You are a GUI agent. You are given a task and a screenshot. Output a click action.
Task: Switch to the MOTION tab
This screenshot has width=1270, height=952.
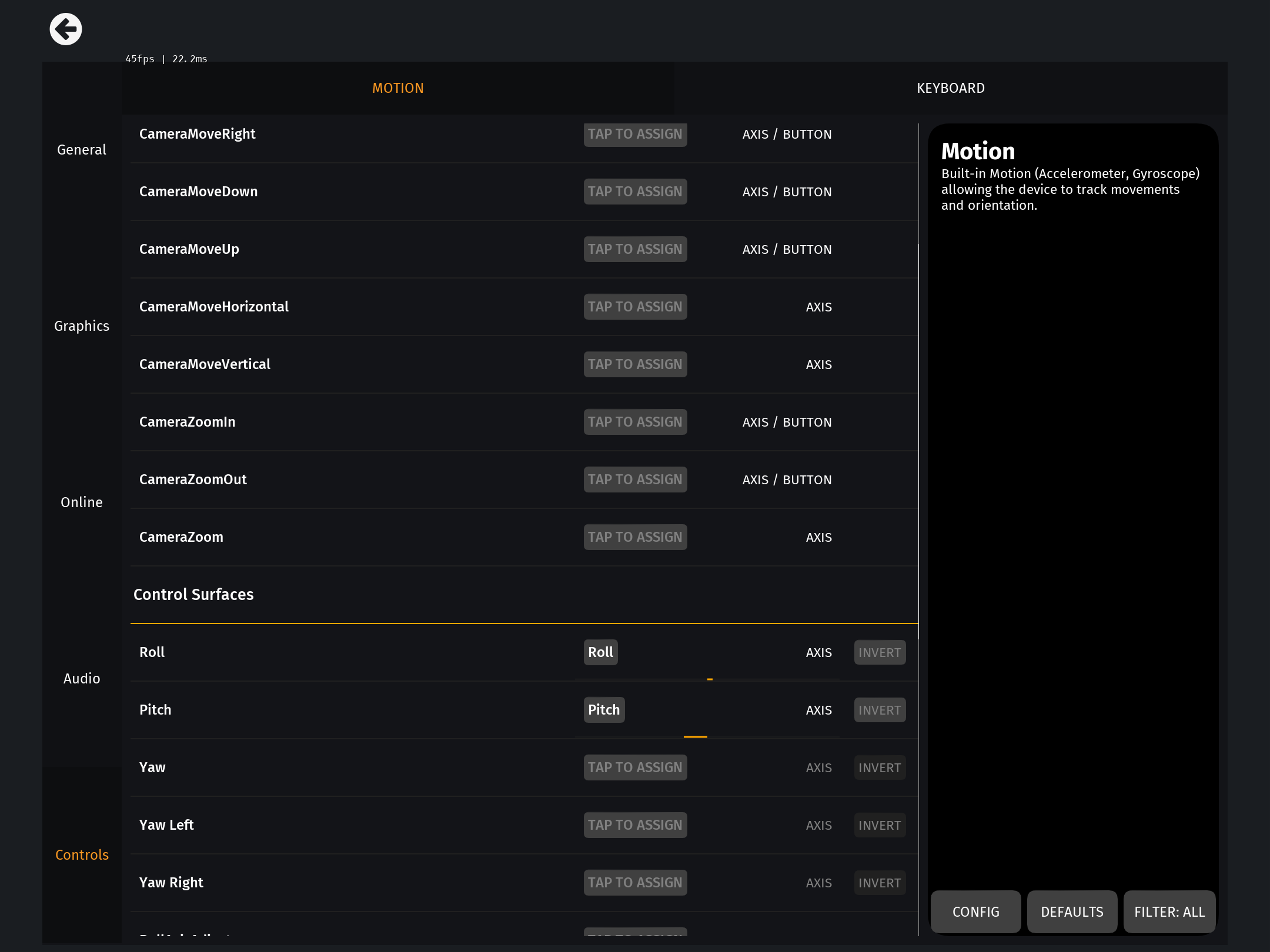click(x=398, y=88)
